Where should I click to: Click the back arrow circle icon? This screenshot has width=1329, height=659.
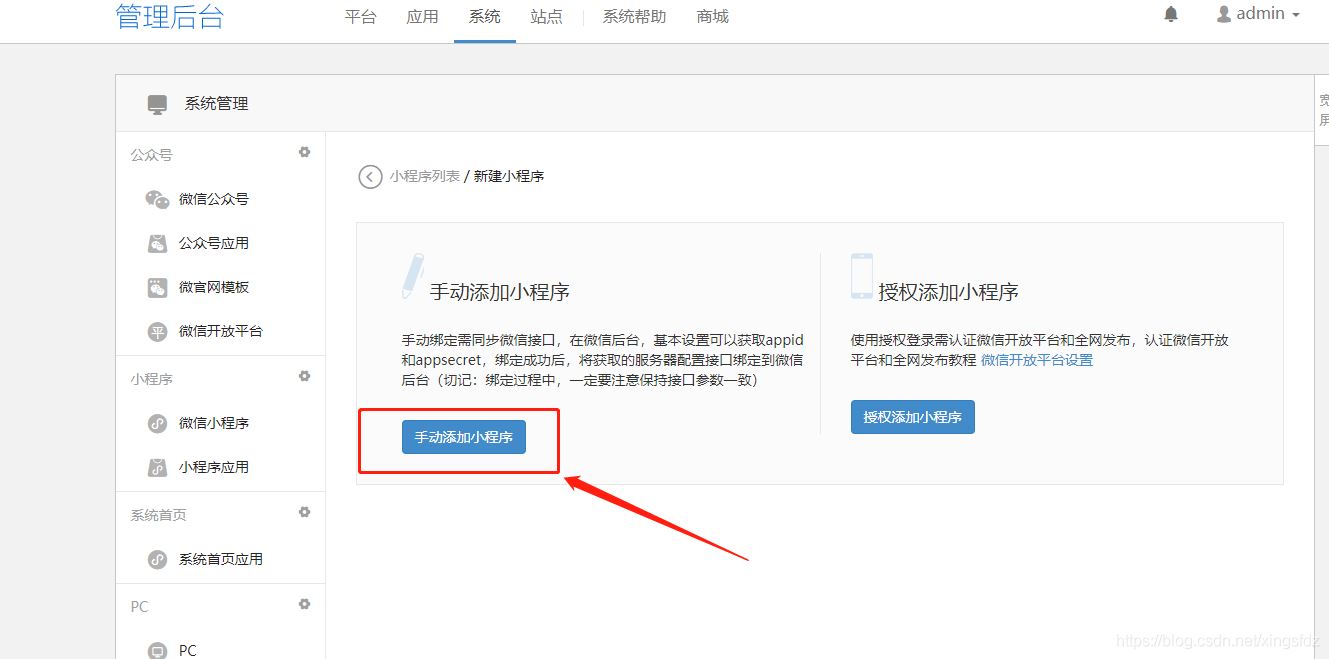[370, 177]
